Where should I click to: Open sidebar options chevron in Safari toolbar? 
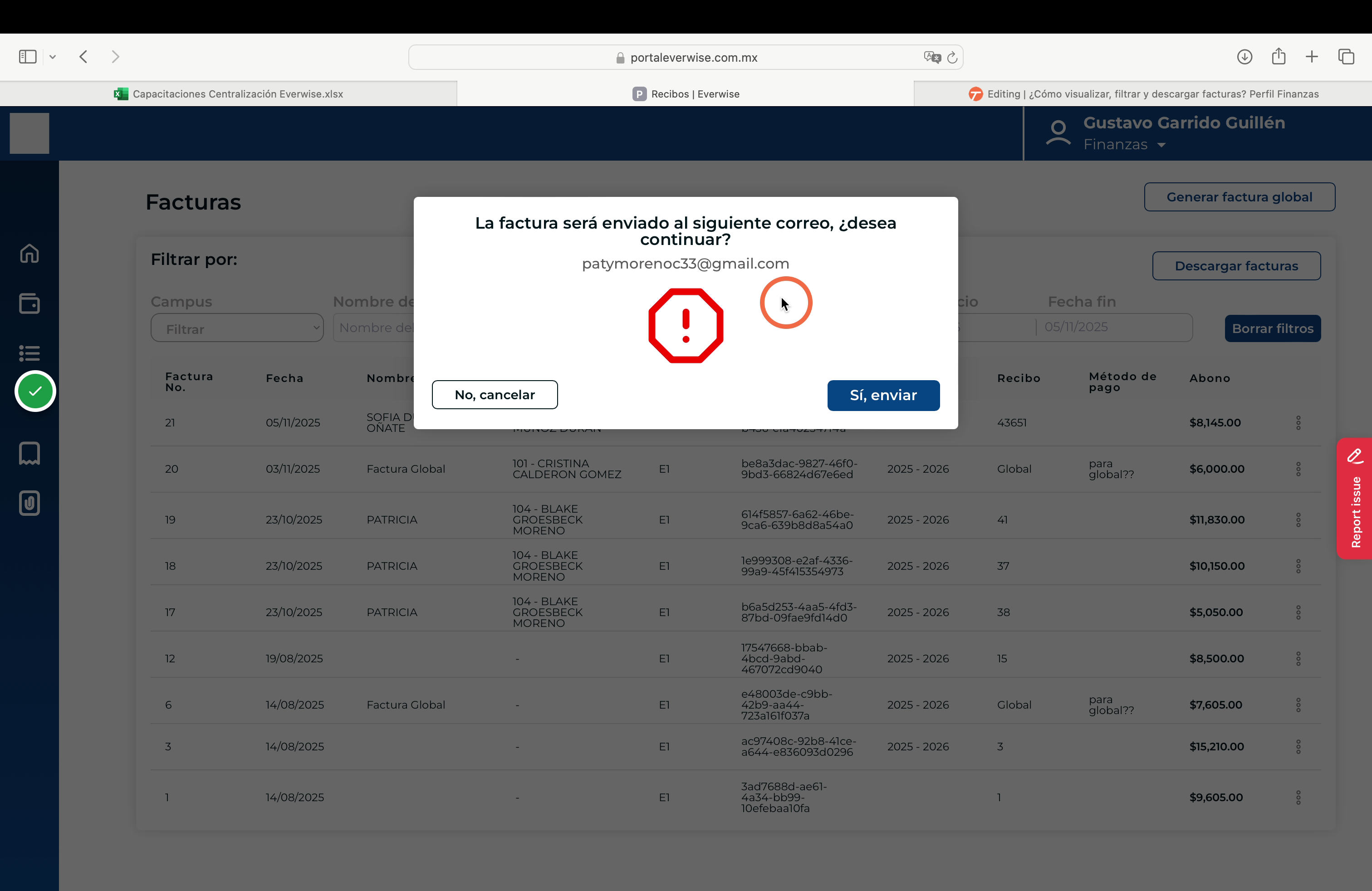point(53,56)
